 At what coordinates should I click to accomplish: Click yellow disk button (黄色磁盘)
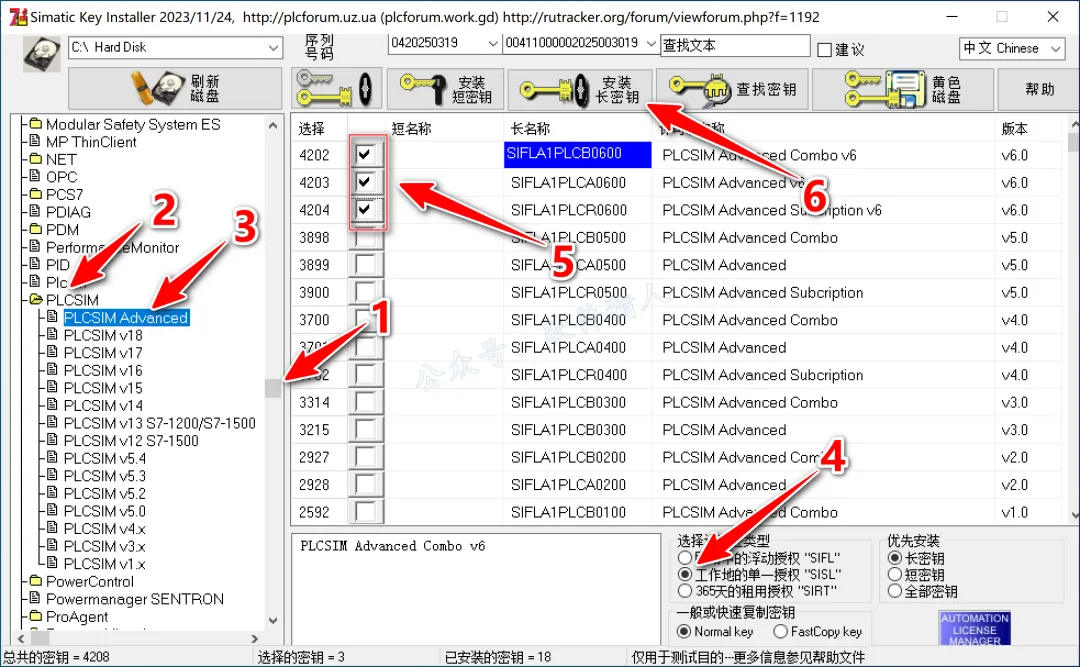[x=903, y=89]
